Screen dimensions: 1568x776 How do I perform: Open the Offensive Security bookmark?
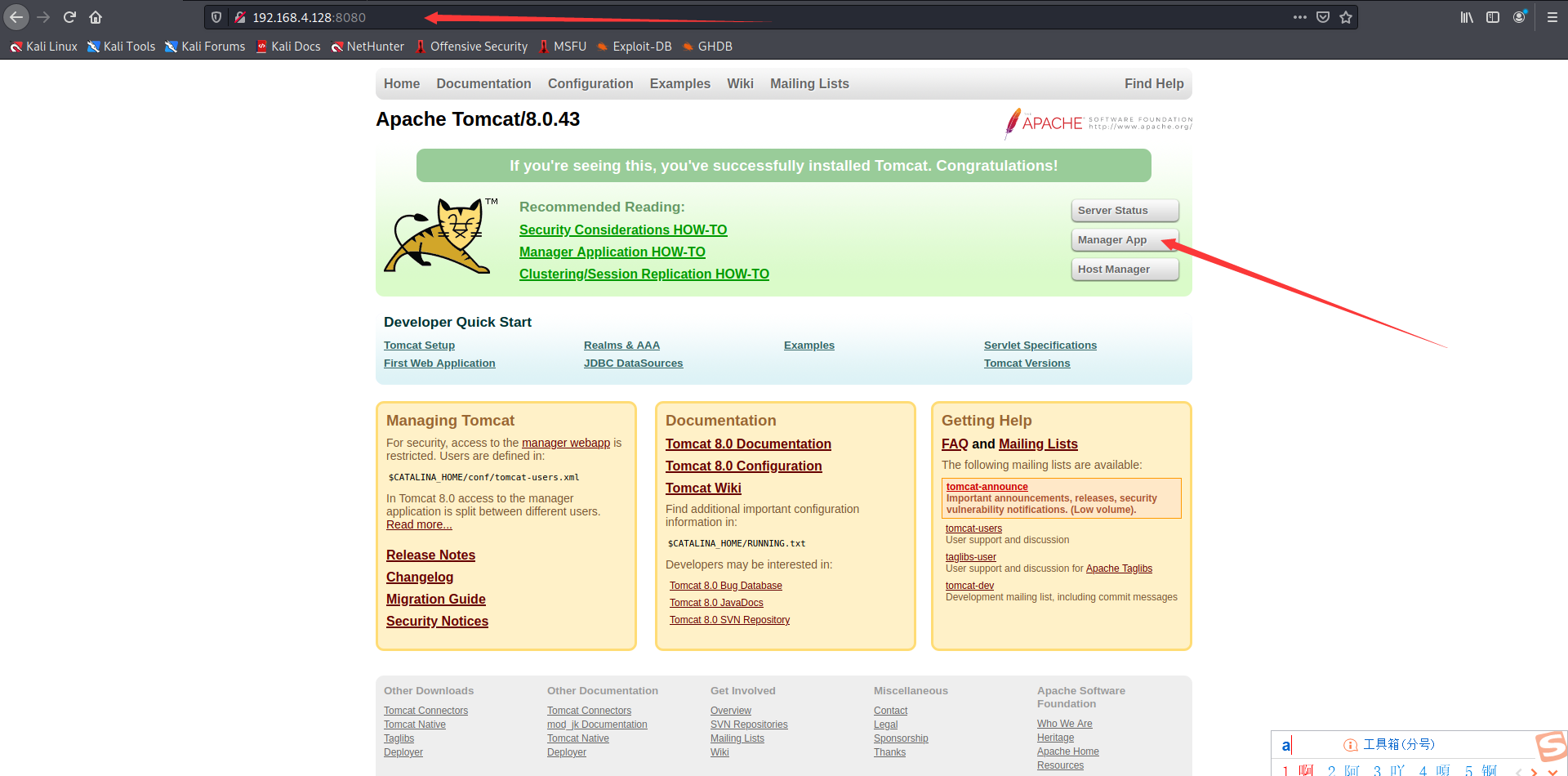pos(471,47)
